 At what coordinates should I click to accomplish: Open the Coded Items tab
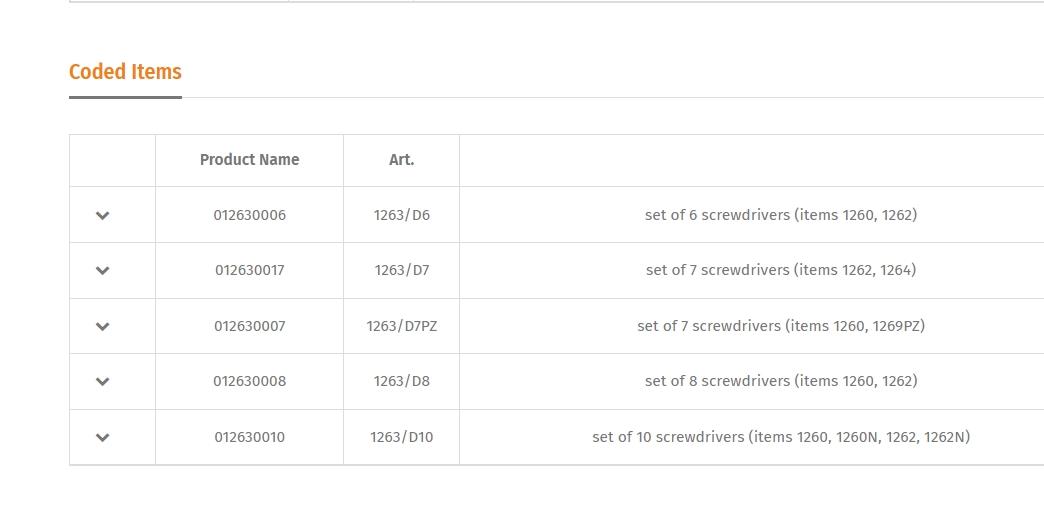click(x=125, y=72)
